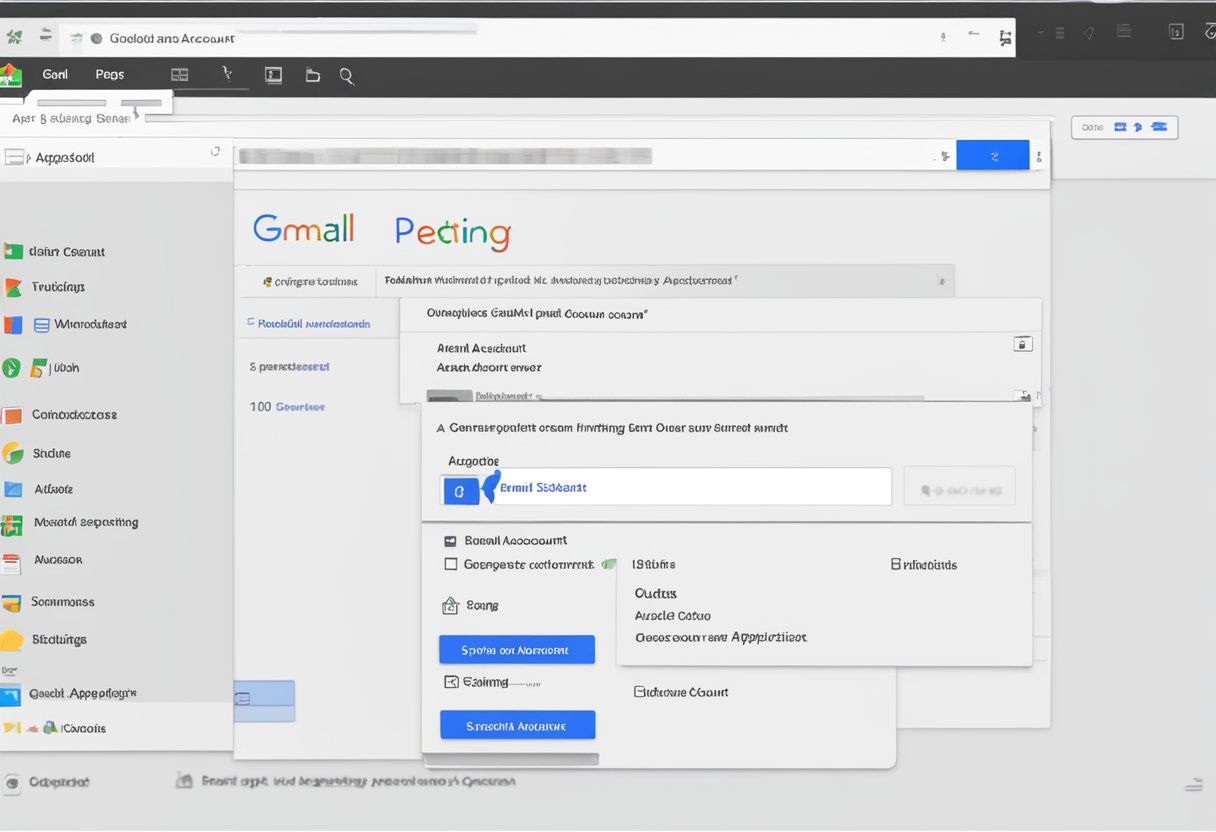1216x832 pixels.
Task: Click the lock icon beside Araml Ascahunt
Action: 1022,344
